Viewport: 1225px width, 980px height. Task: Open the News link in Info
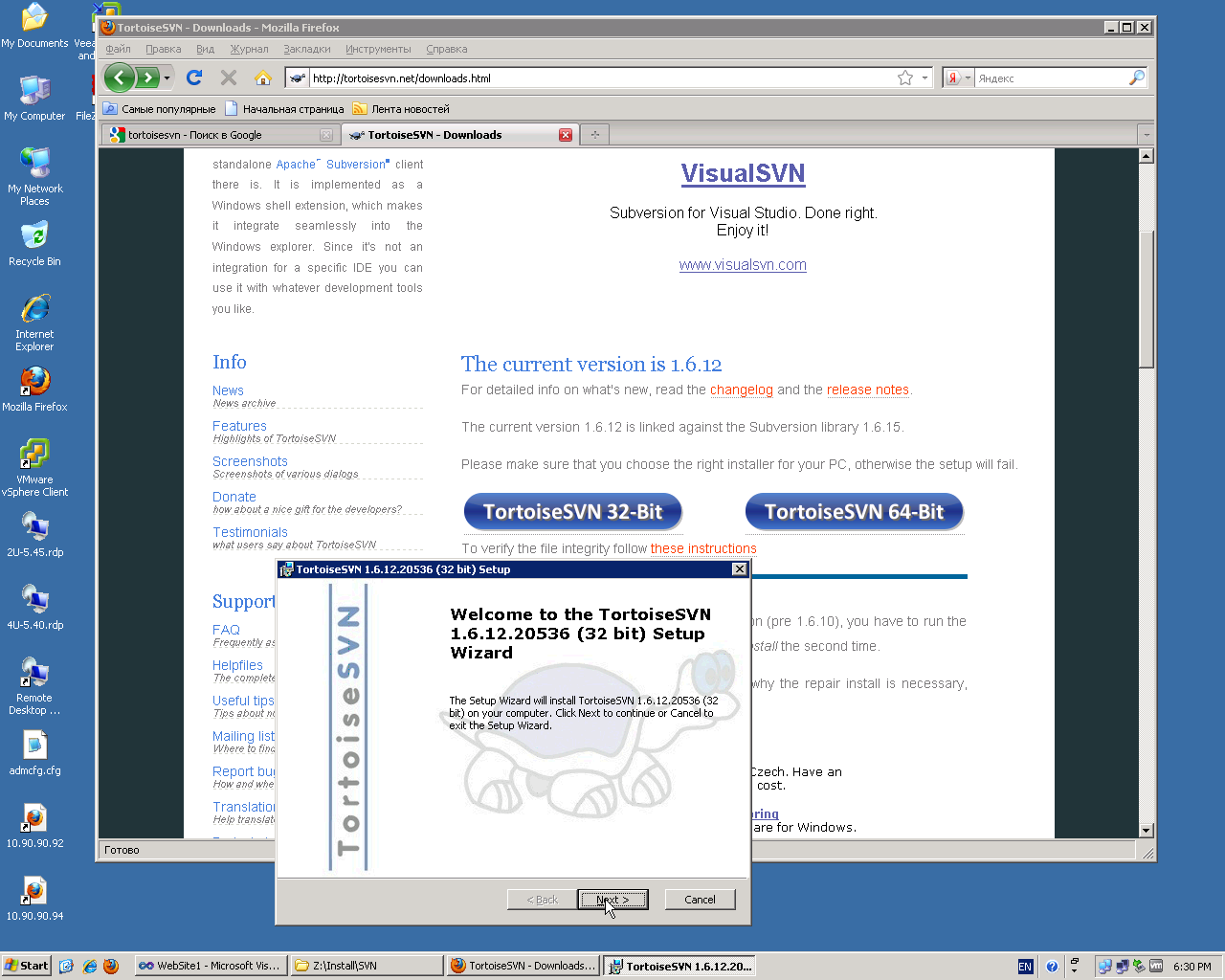(228, 390)
